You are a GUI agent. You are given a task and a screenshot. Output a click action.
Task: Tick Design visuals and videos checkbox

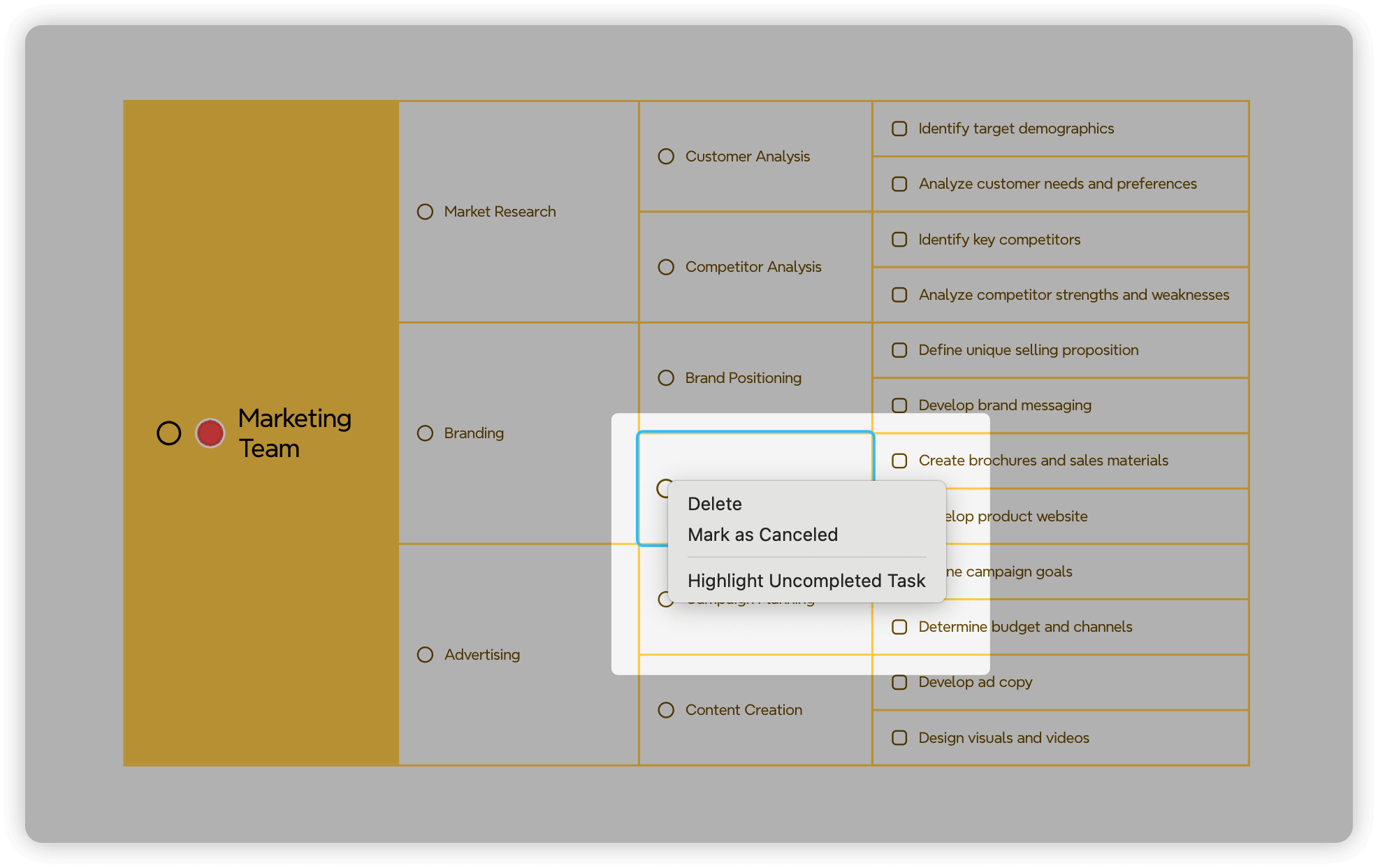(x=899, y=738)
